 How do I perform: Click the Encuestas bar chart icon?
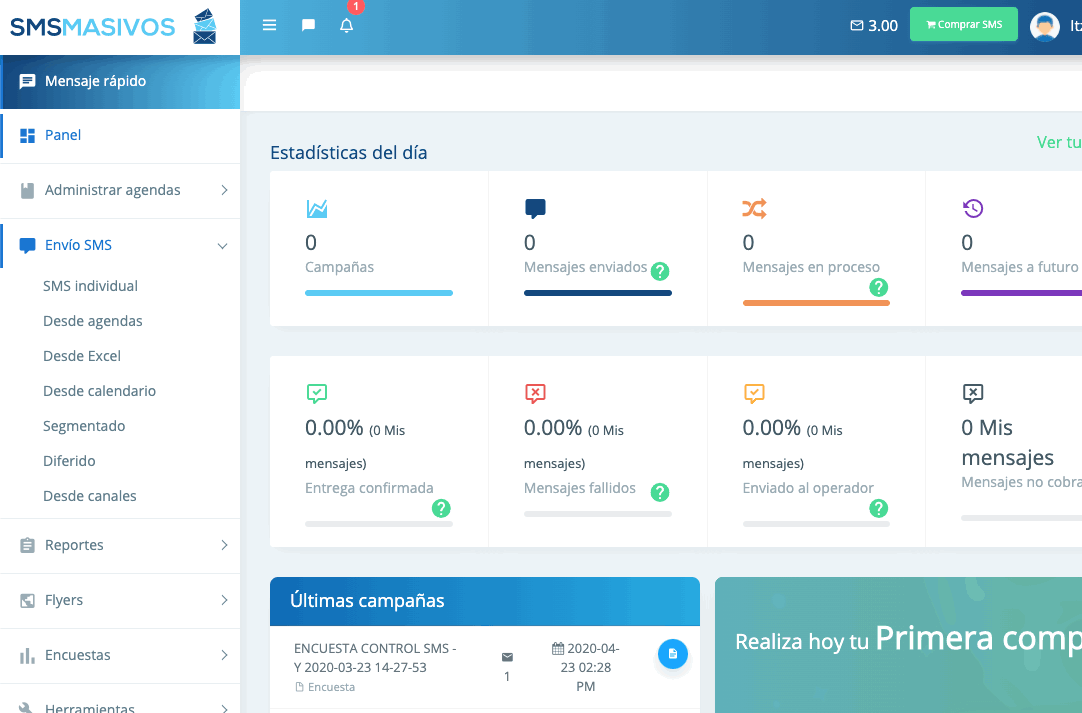[28, 656]
